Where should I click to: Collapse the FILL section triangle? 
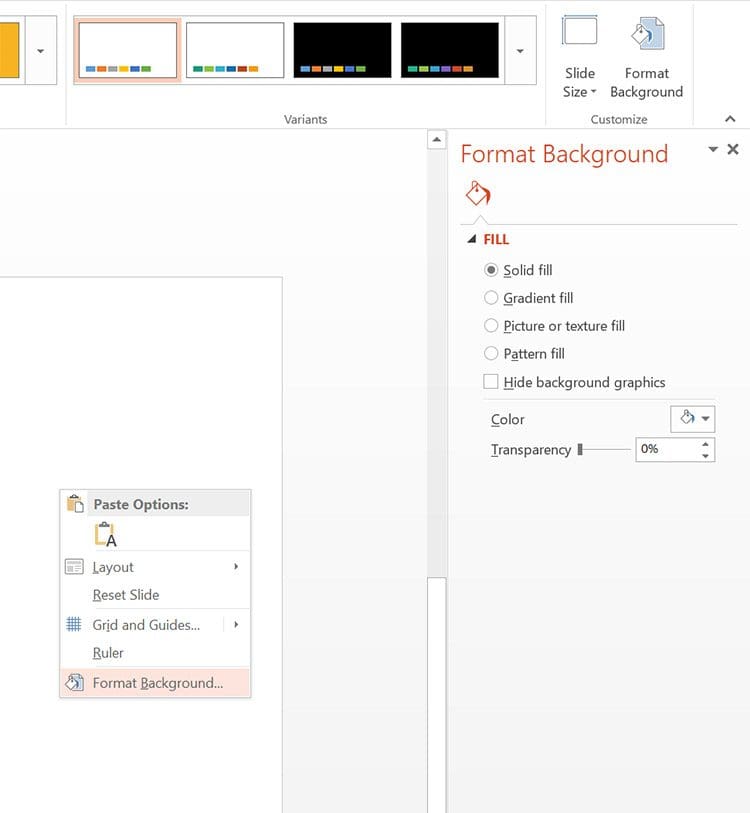[470, 239]
